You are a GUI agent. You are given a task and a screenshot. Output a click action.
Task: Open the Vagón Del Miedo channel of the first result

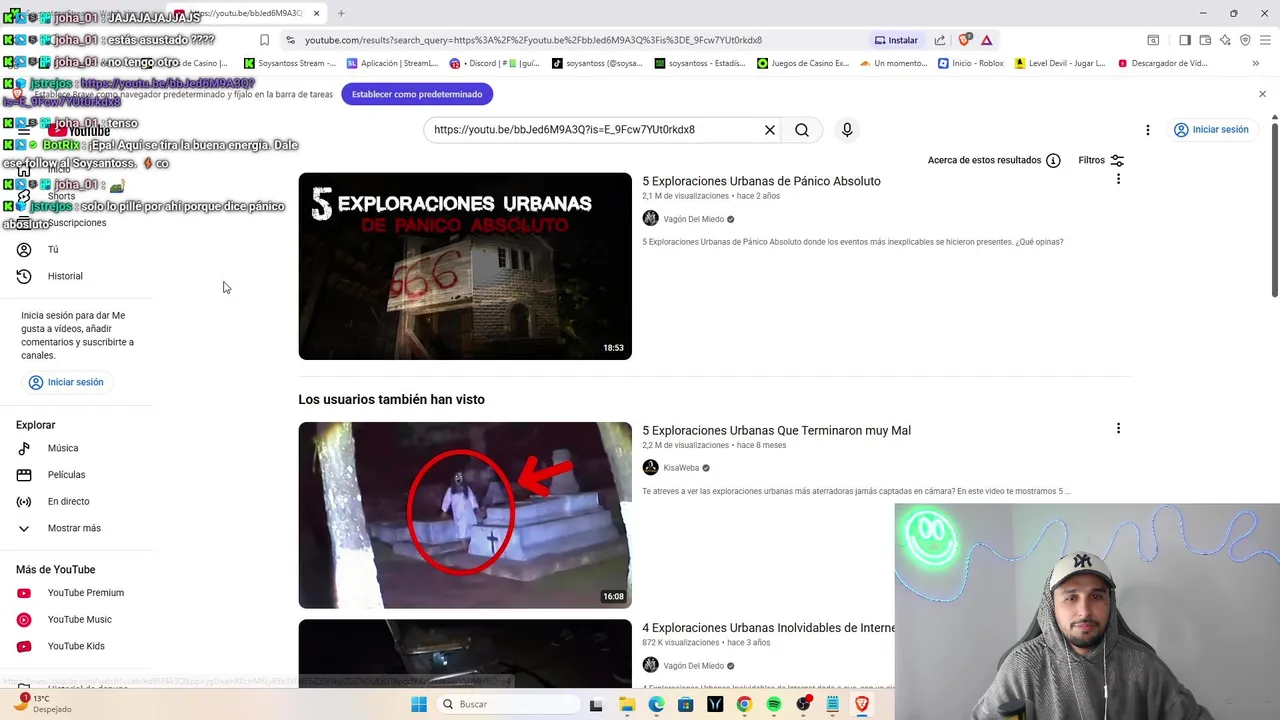[x=693, y=219]
